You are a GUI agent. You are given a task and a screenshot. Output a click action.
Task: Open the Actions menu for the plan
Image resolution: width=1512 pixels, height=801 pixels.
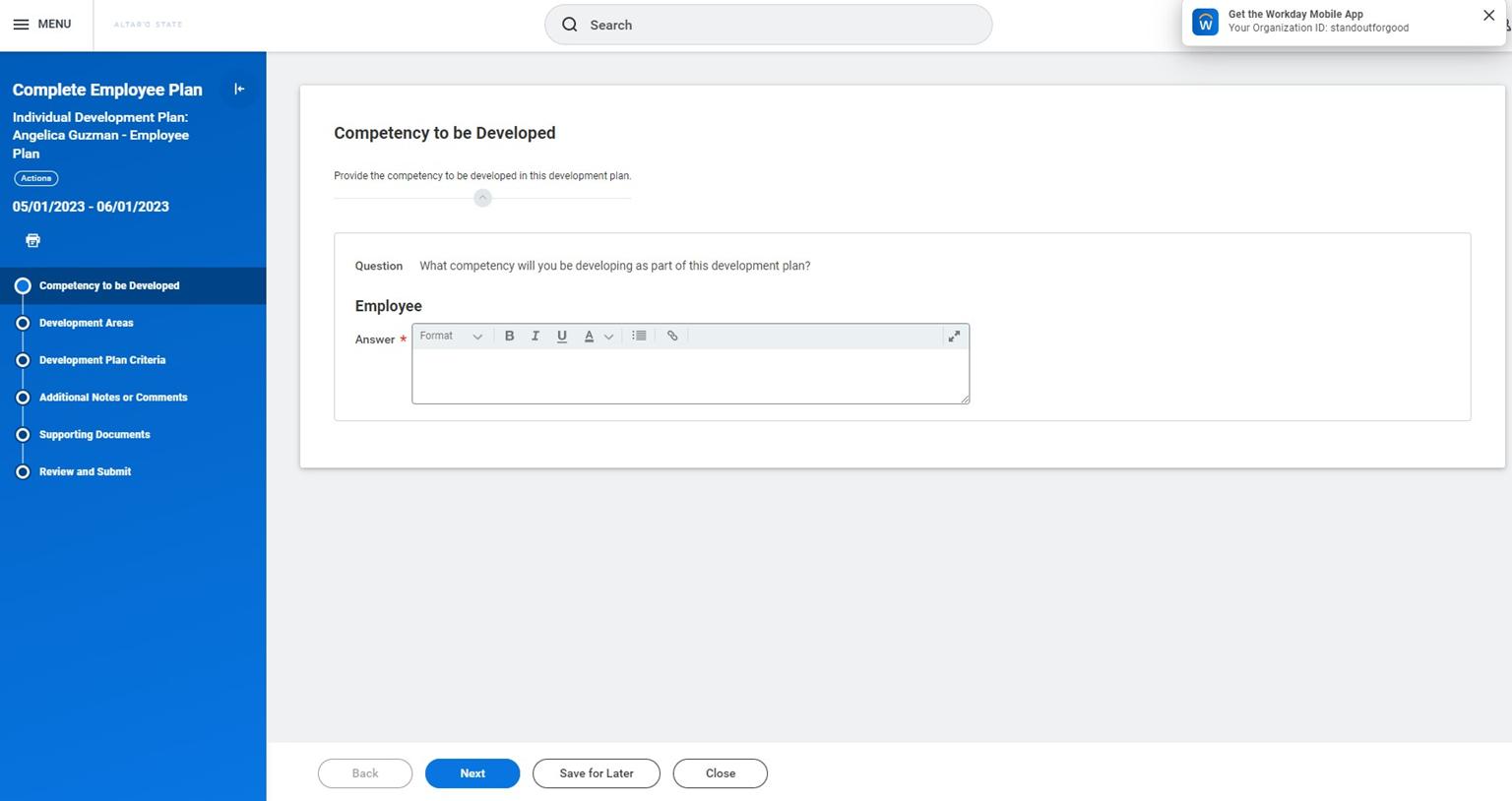pyautogui.click(x=35, y=178)
